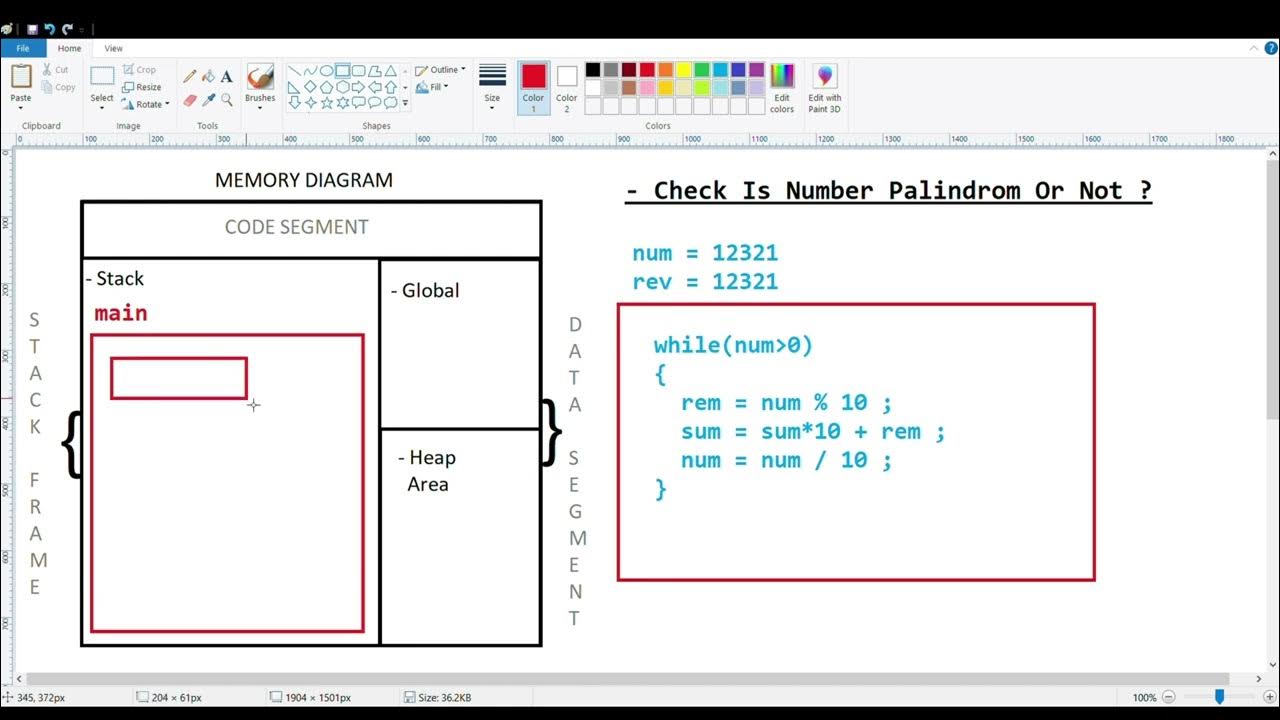Choose the Rounded rectangle shape
The height and width of the screenshot is (720, 1280).
pyautogui.click(x=358, y=71)
